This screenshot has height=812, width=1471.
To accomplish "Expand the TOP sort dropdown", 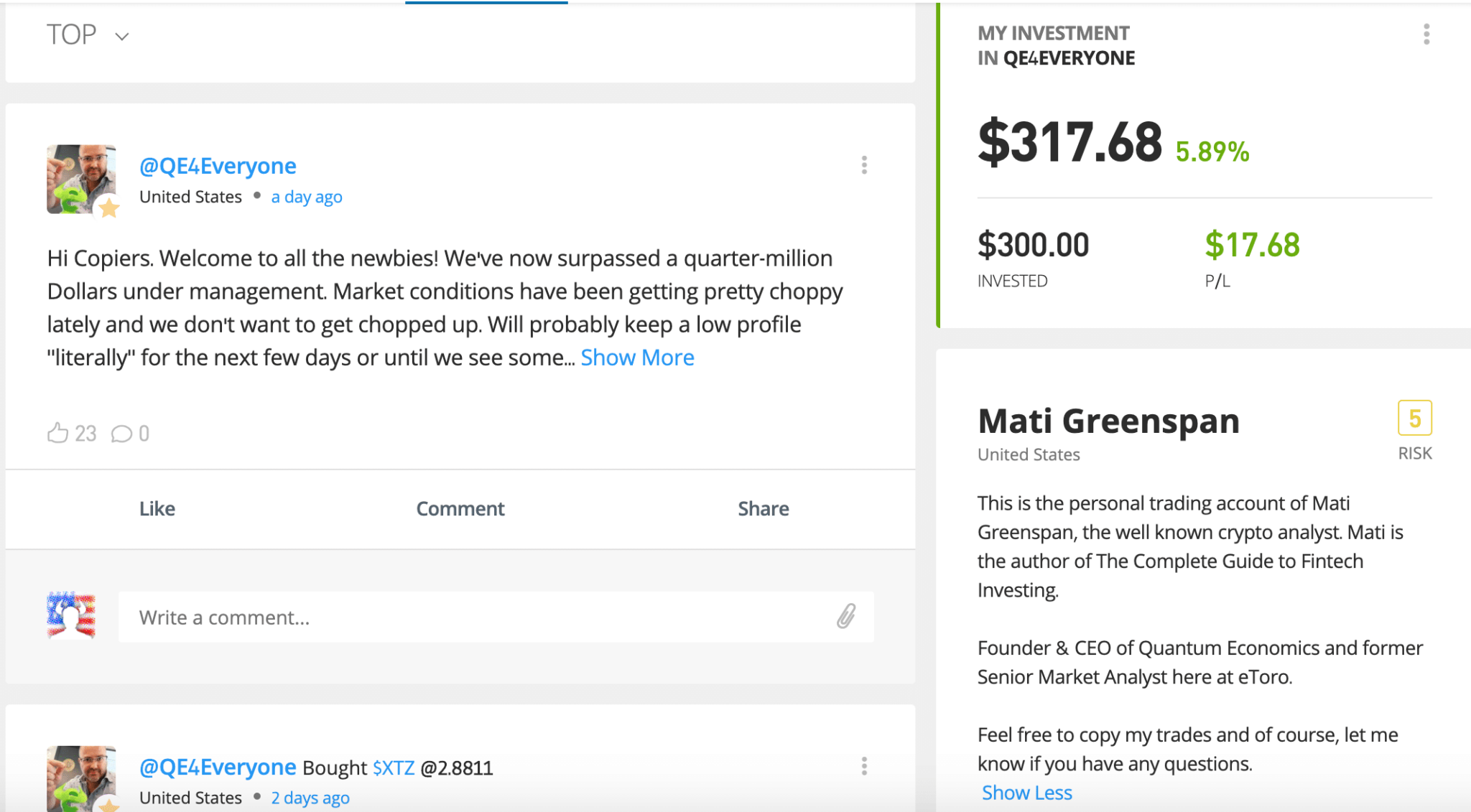I will click(x=88, y=35).
